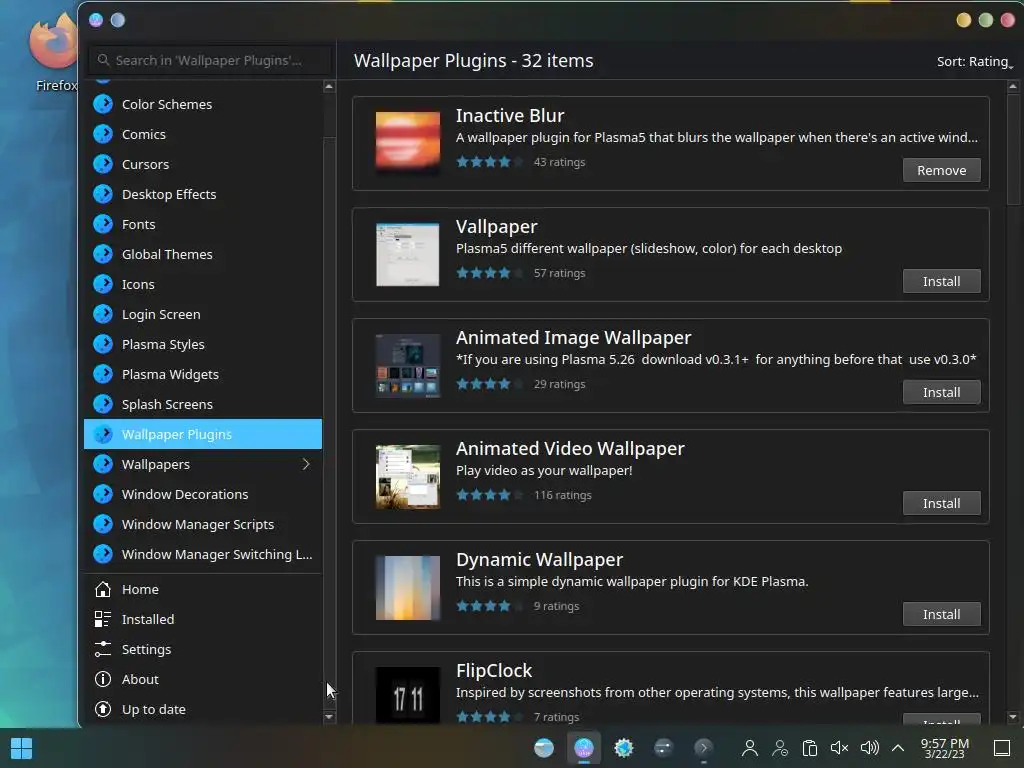Viewport: 1024px width, 768px height.
Task: Select Wallpaper Plugins category
Action: pyautogui.click(x=203, y=434)
